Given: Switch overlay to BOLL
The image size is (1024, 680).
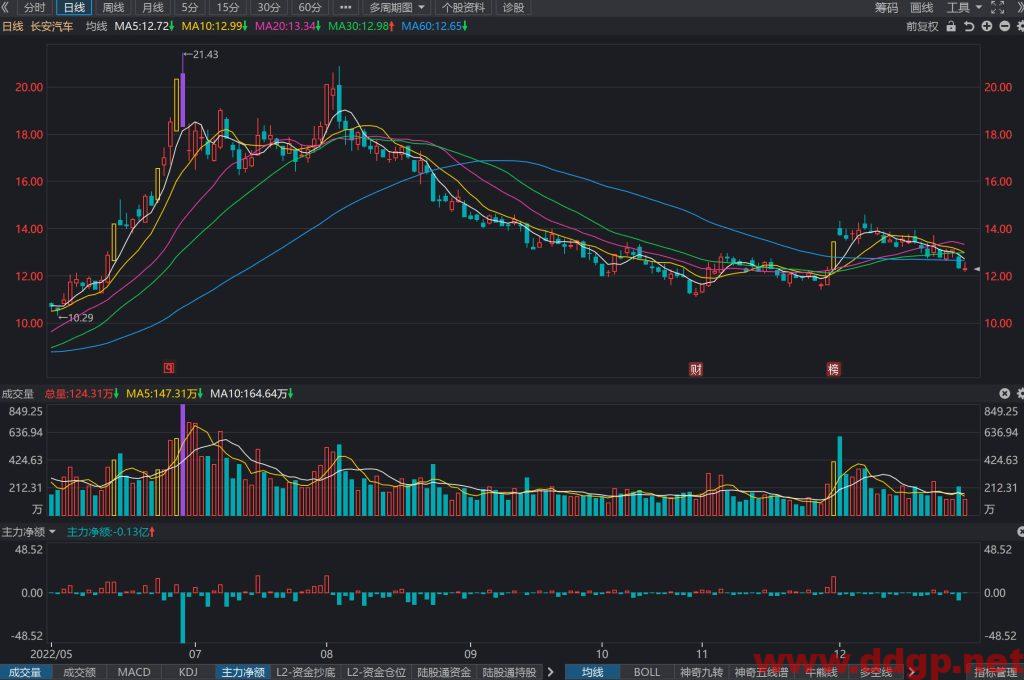Looking at the screenshot, I should [647, 672].
